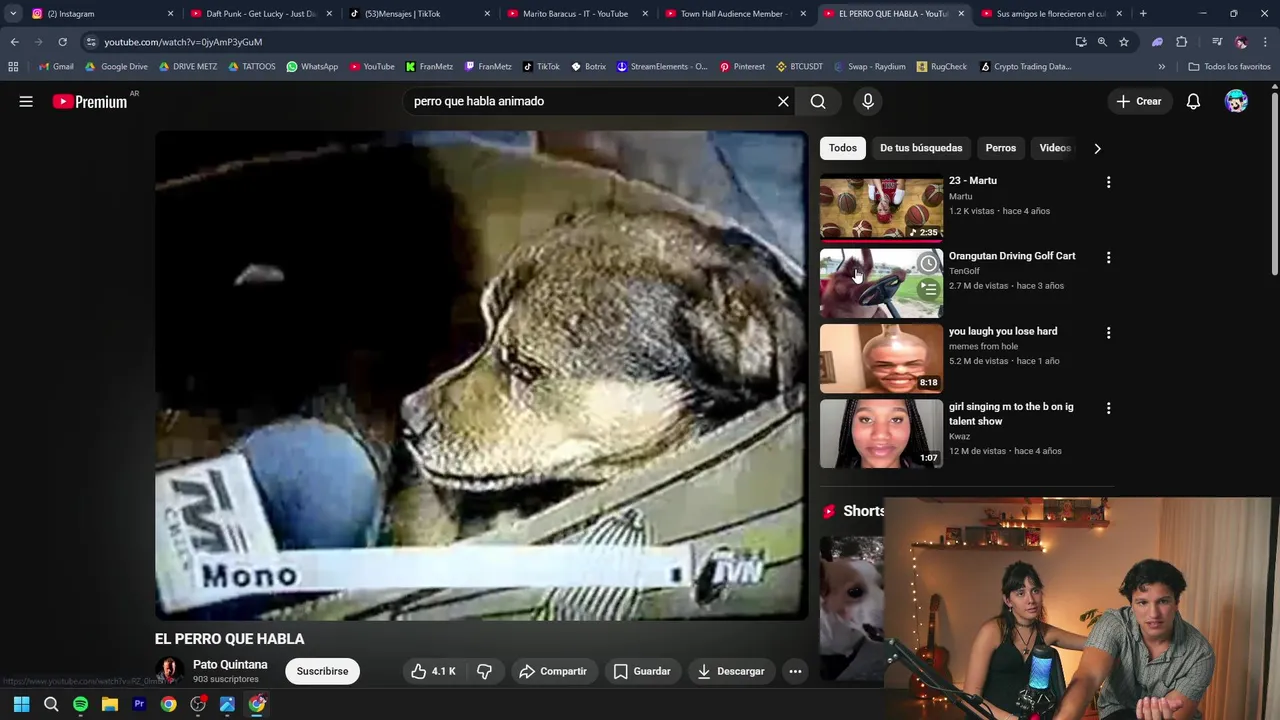Switch to the Instagram tab
Viewport: 1280px width, 720px height.
[x=102, y=14]
